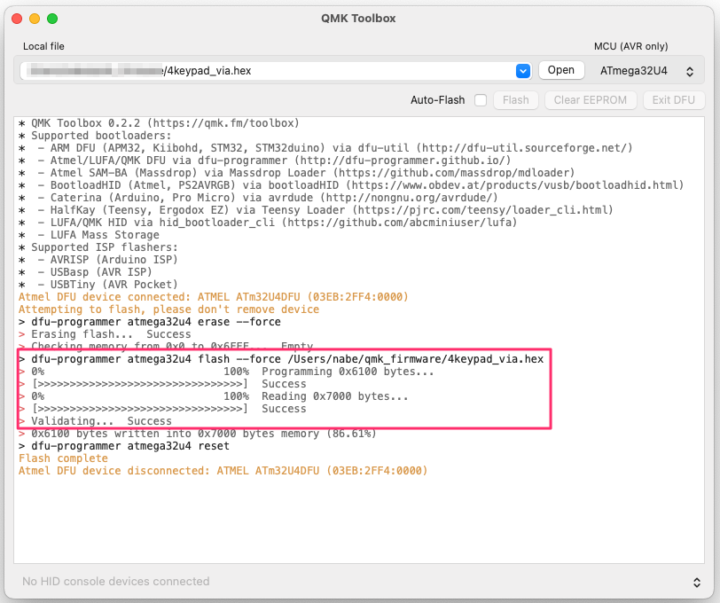Viewport: 720px width, 603px height.
Task: Click the red close window button
Action: point(15,18)
